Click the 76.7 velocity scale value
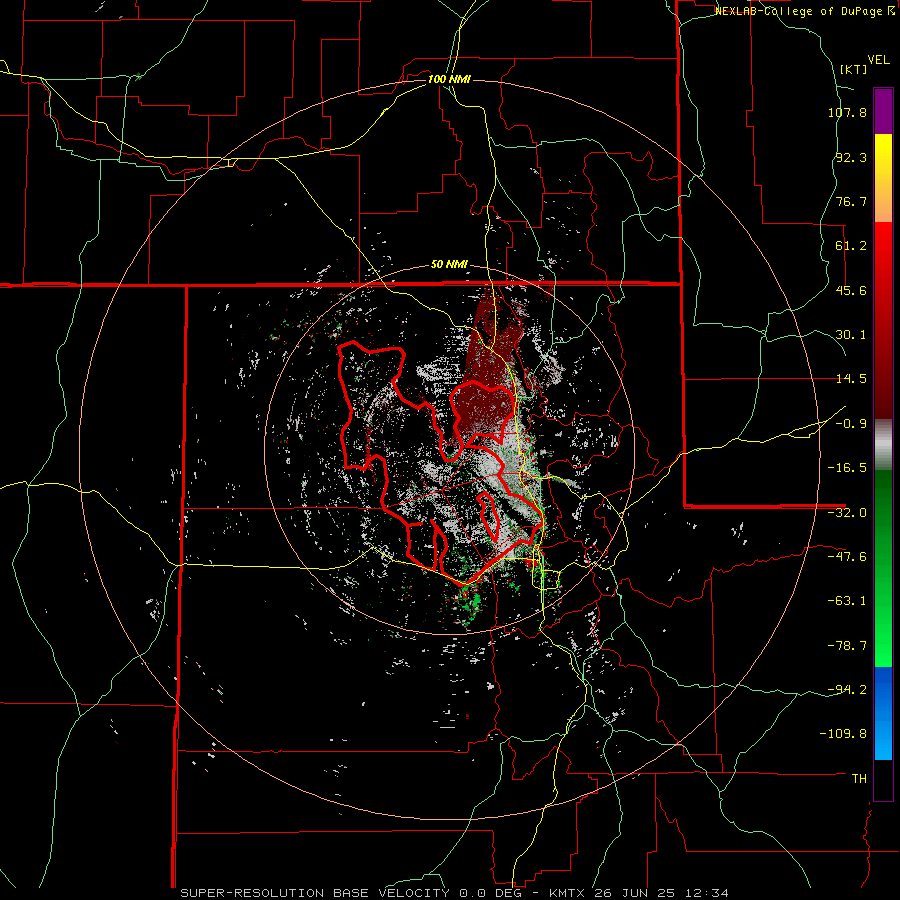 (x=851, y=201)
